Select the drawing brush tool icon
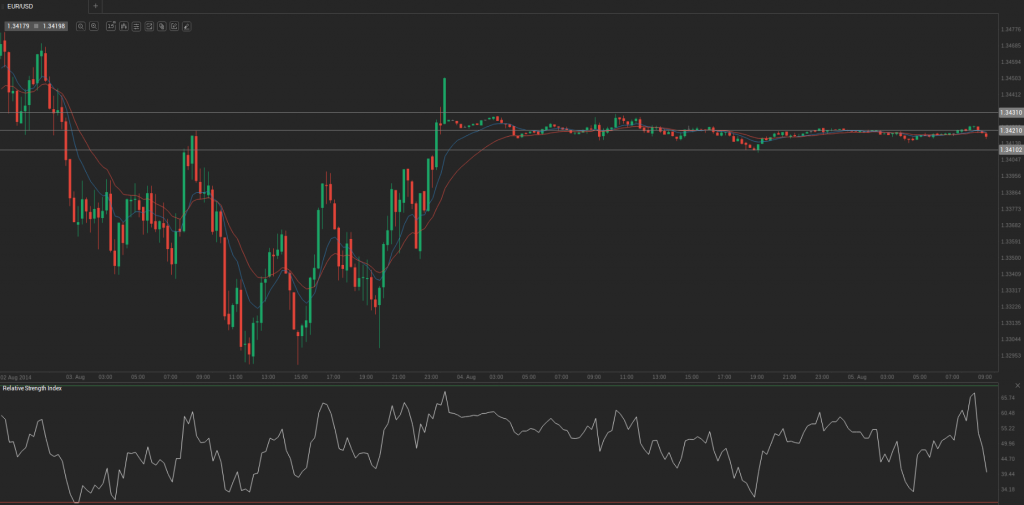 pyautogui.click(x=188, y=25)
